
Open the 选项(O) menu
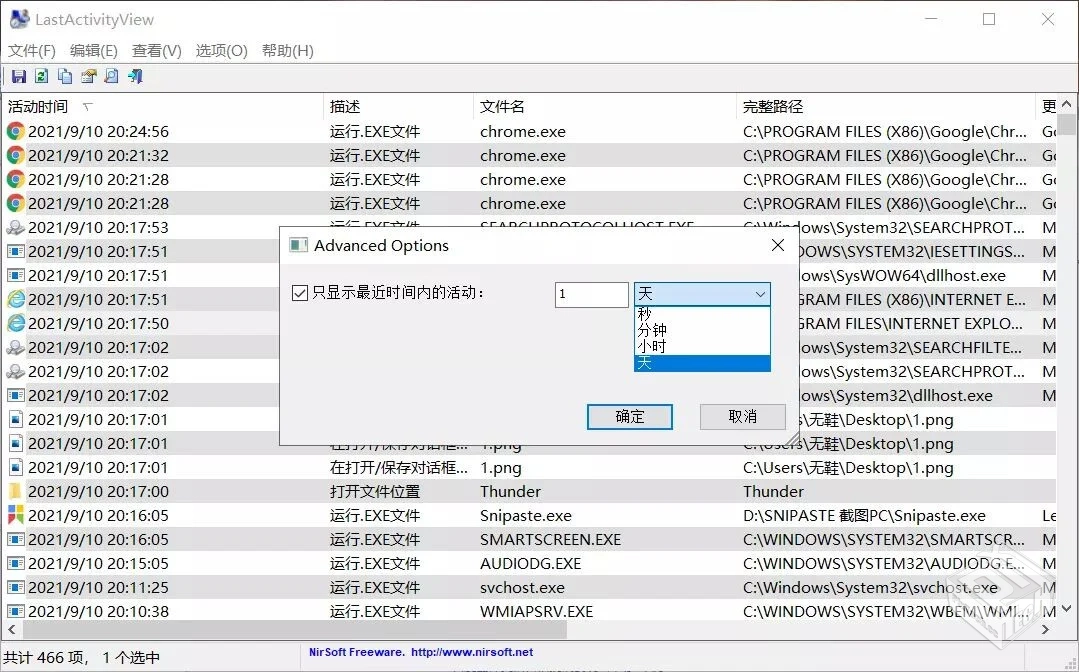(220, 50)
